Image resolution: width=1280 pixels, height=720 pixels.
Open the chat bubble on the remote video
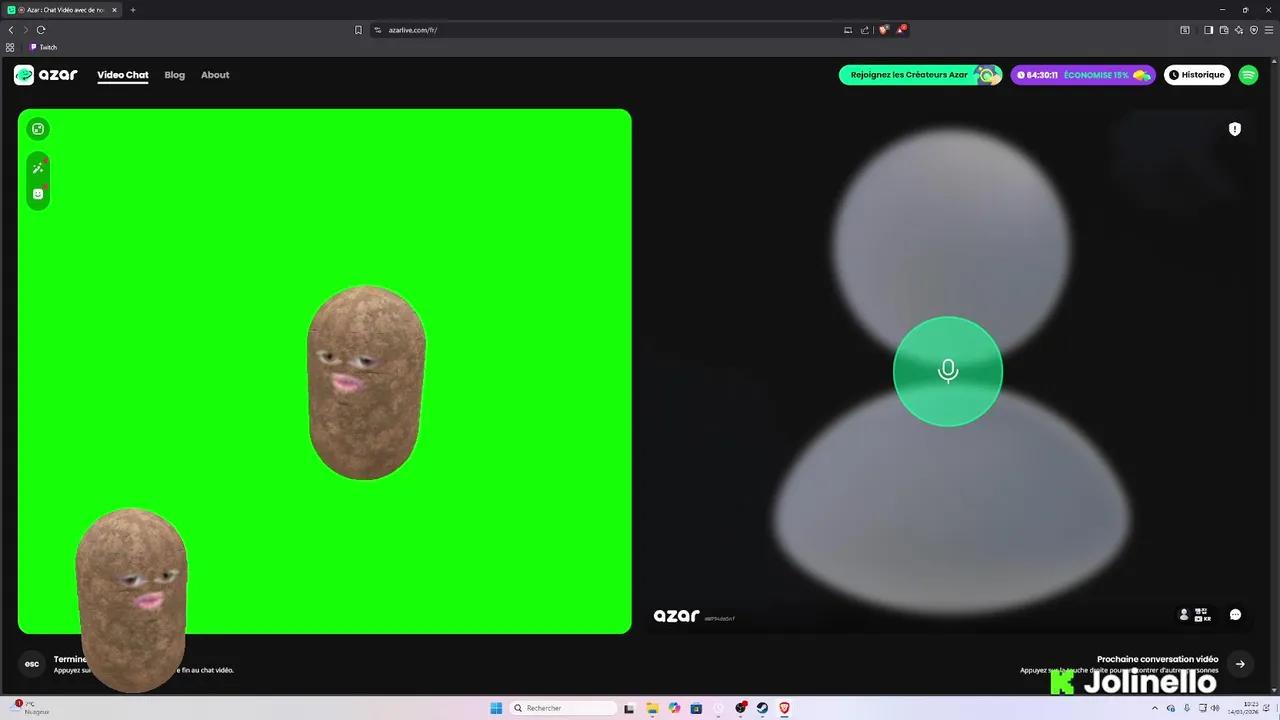[1235, 614]
